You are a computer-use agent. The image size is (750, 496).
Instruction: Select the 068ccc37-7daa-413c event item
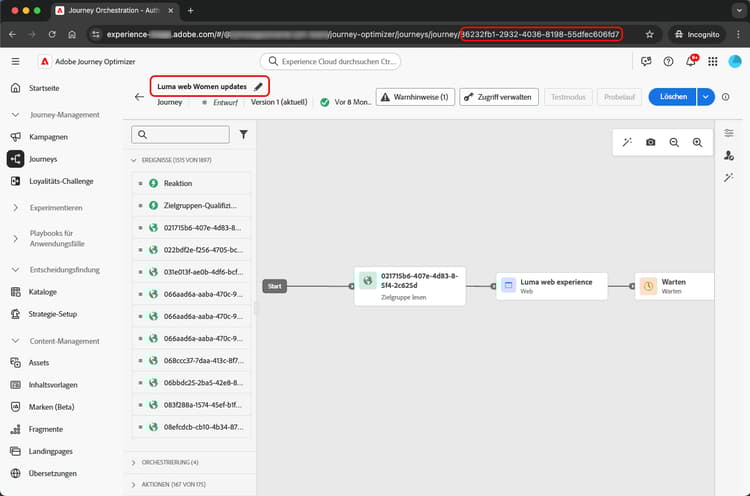click(191, 360)
